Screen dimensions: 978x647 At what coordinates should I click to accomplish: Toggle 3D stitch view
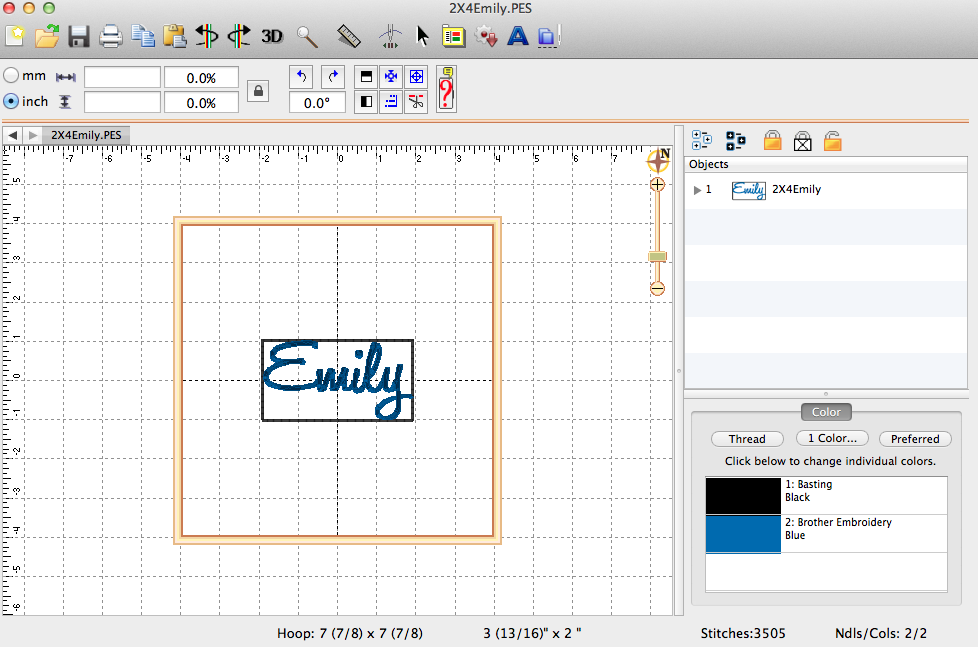coord(269,36)
